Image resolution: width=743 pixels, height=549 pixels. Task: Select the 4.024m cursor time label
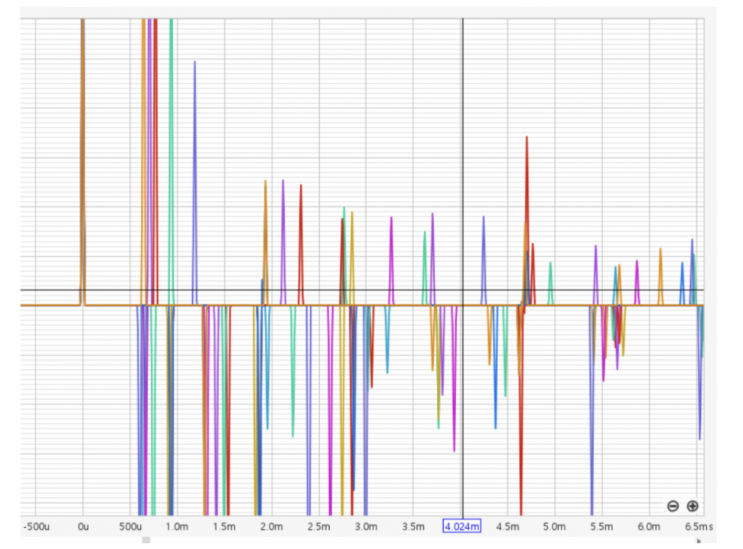(x=462, y=526)
